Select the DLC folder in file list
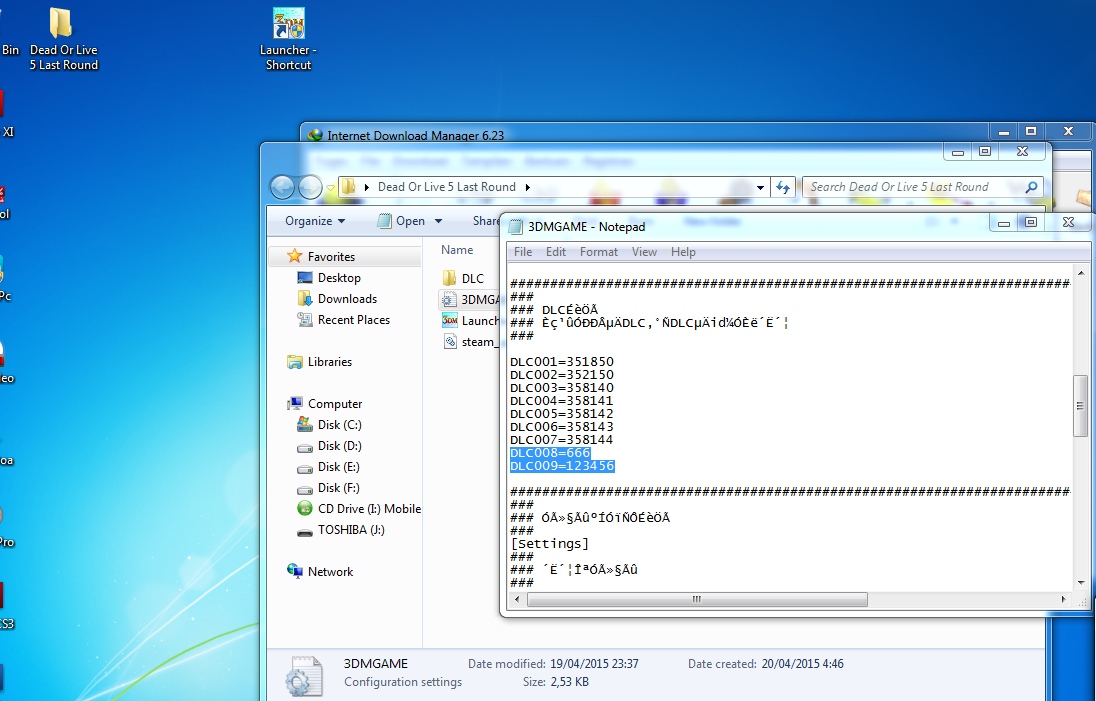The height and width of the screenshot is (701, 1096). [471, 278]
